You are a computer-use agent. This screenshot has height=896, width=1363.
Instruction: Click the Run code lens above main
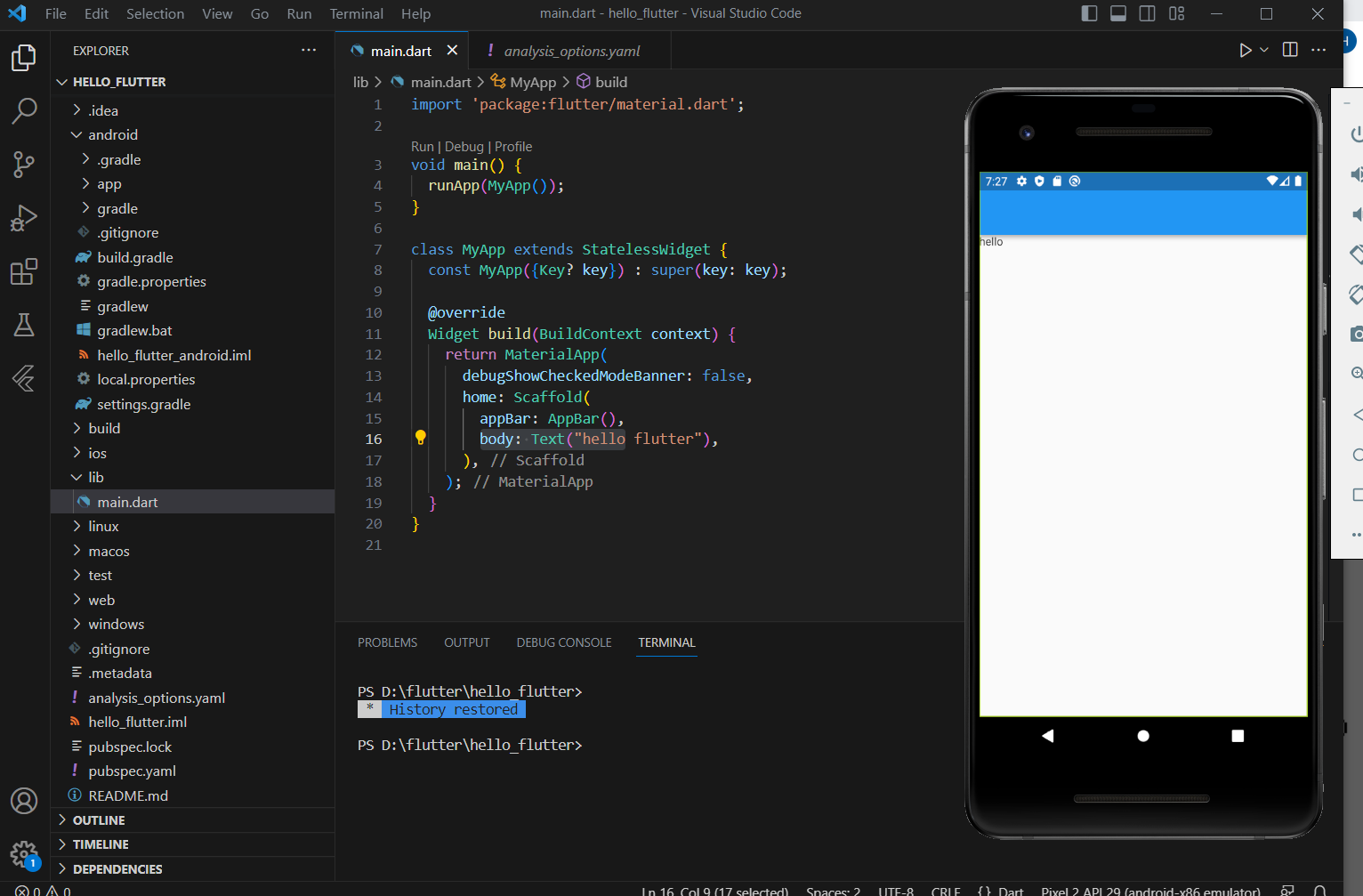click(422, 147)
